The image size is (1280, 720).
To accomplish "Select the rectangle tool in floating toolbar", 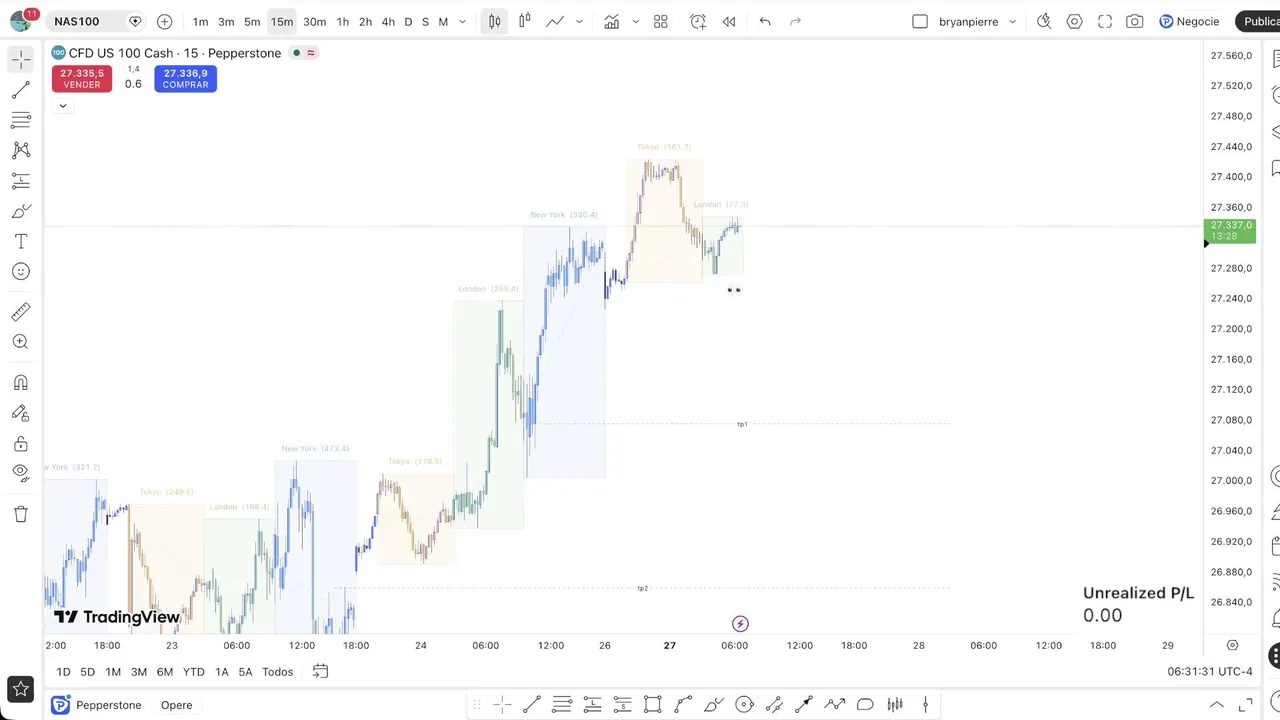I will click(x=653, y=705).
